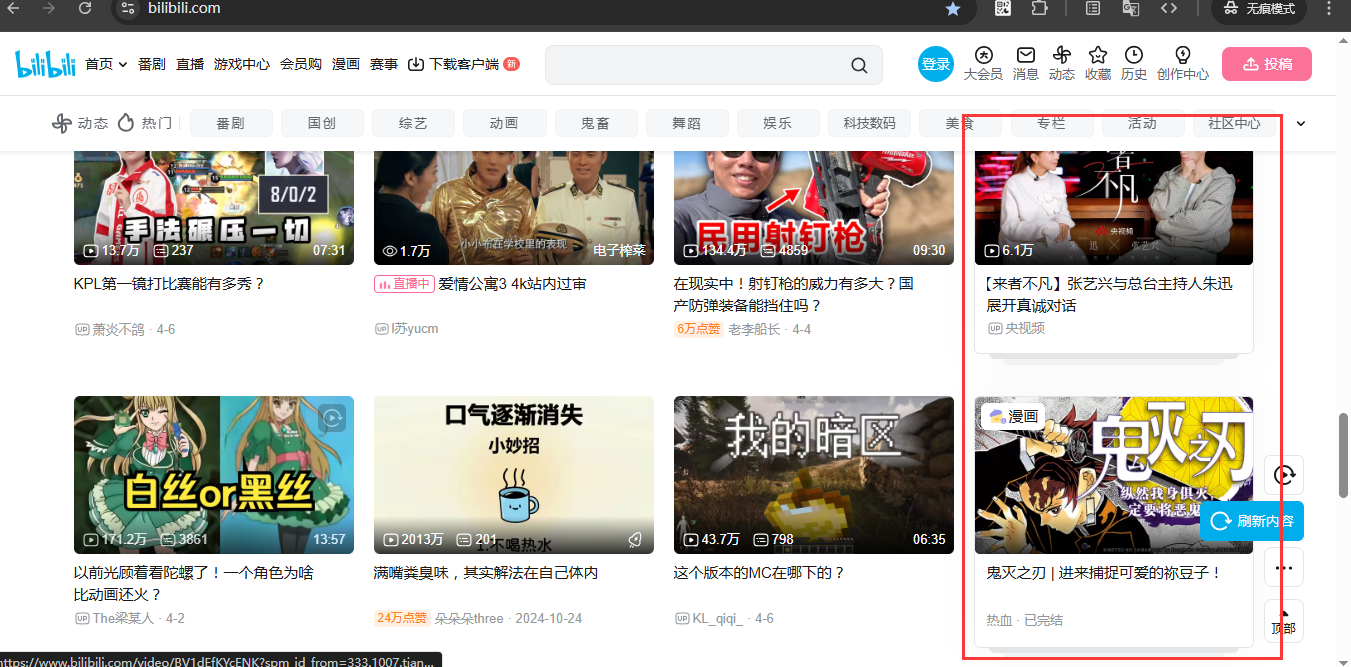Click the search magnifier icon
This screenshot has height=667, width=1351.
859,65
